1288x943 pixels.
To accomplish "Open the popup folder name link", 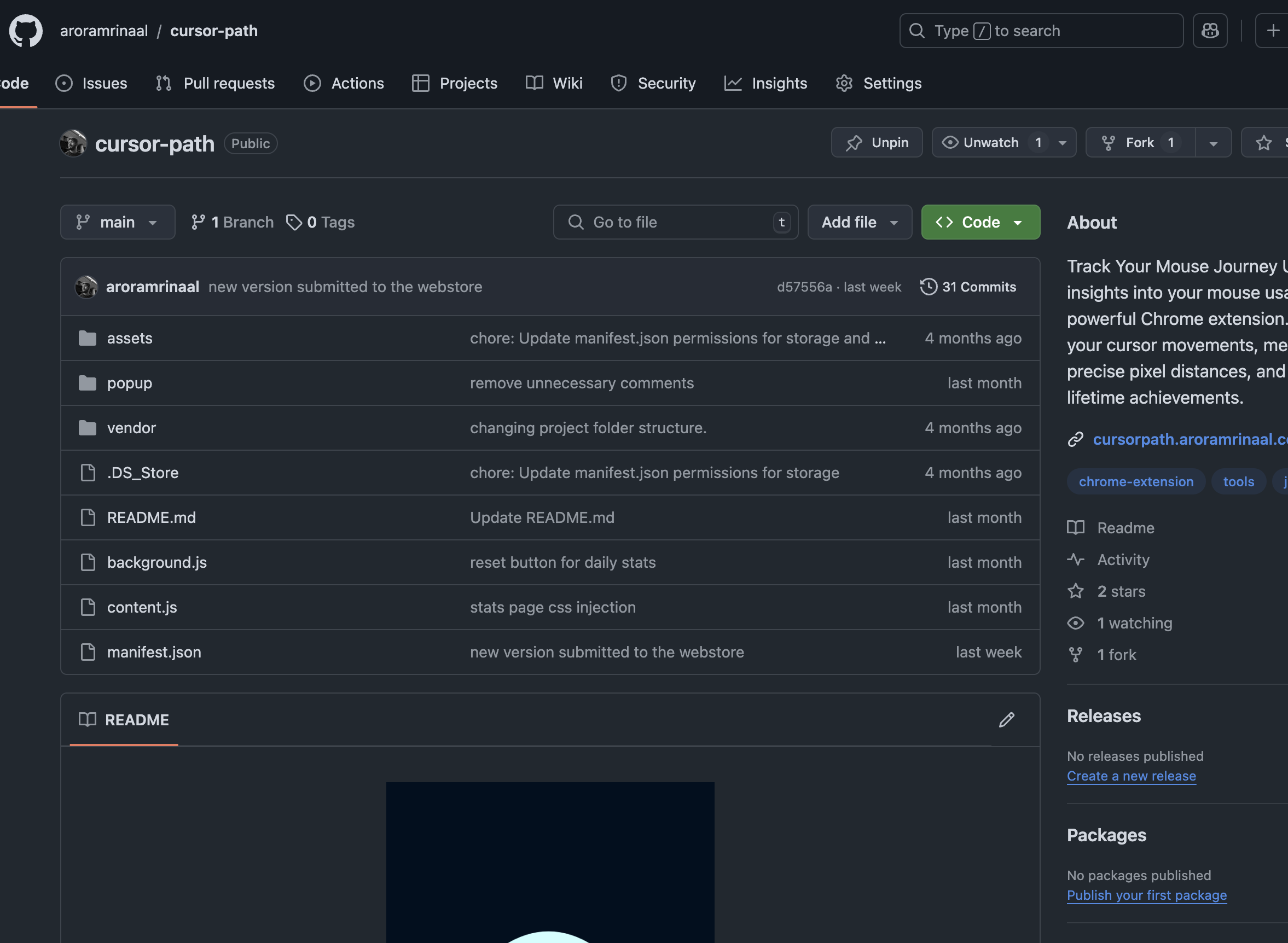I will [130, 383].
